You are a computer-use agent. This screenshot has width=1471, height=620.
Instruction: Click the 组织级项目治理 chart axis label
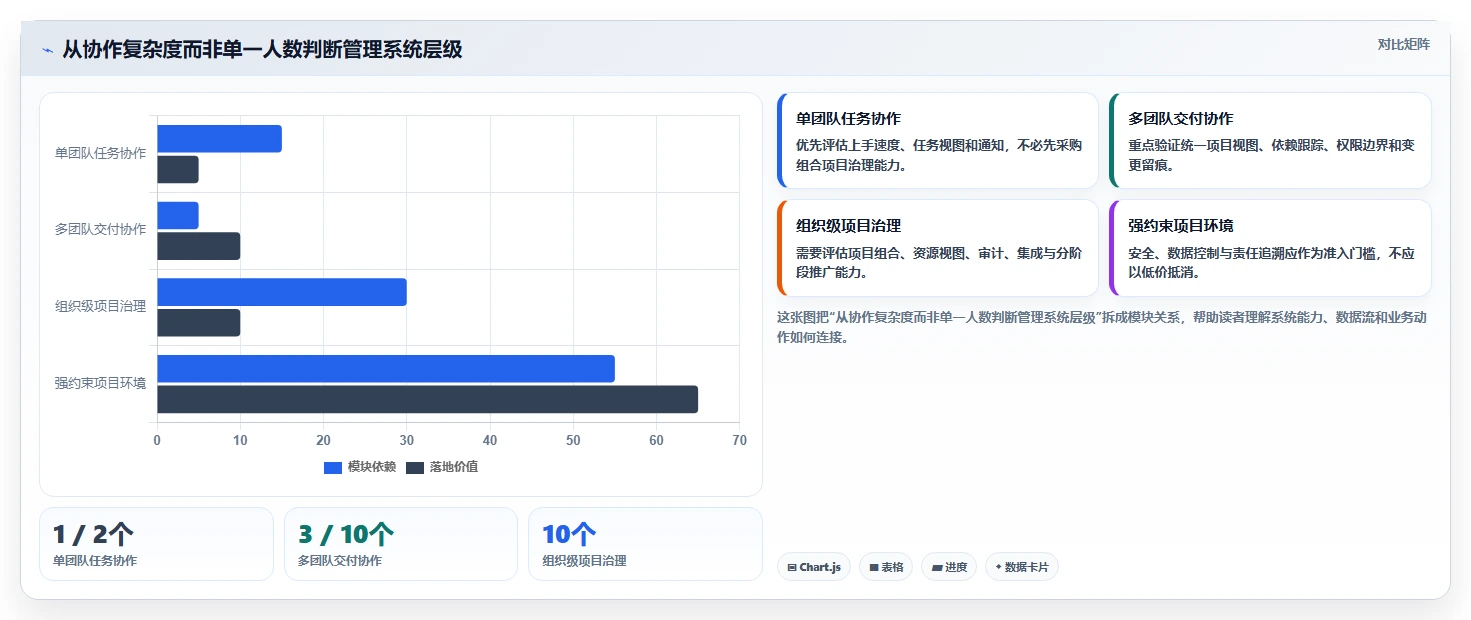point(100,306)
